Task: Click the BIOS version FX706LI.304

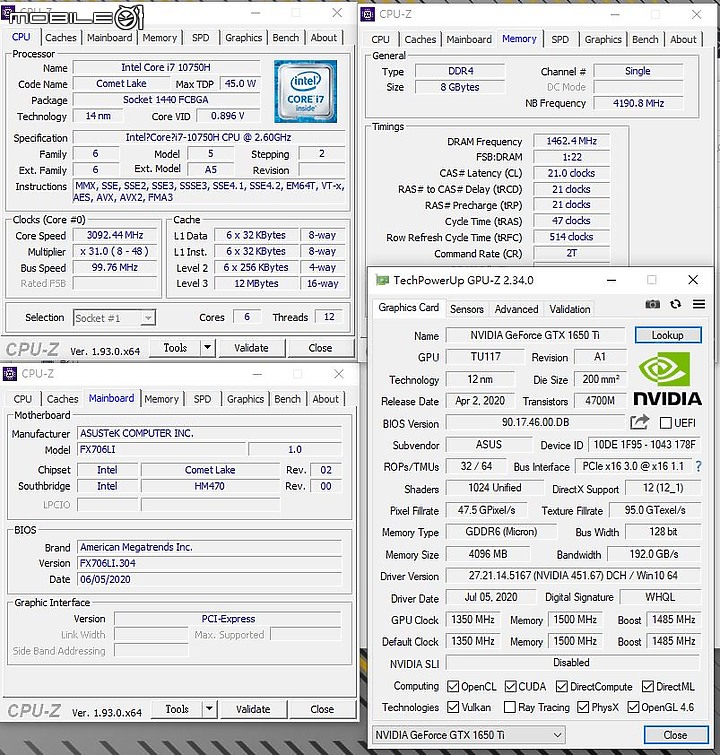Action: pos(209,563)
